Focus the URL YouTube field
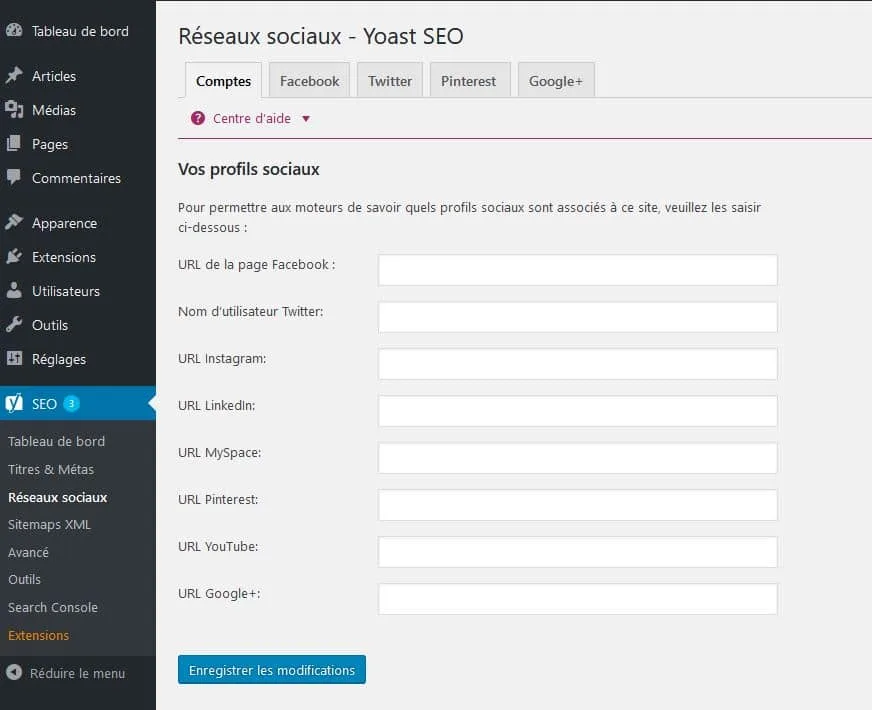This screenshot has width=872, height=710. pos(578,552)
